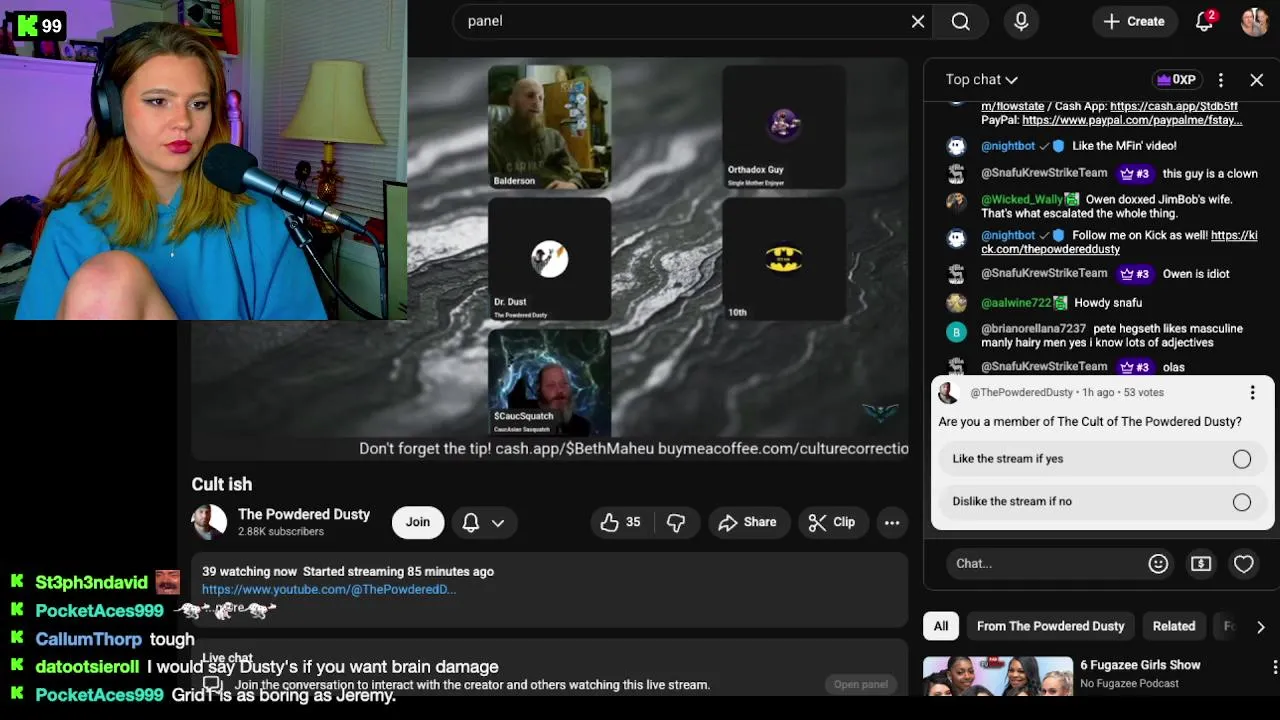The height and width of the screenshot is (720, 1280).
Task: Click St3ph3ndavid in overlay chat
Action: (91, 583)
